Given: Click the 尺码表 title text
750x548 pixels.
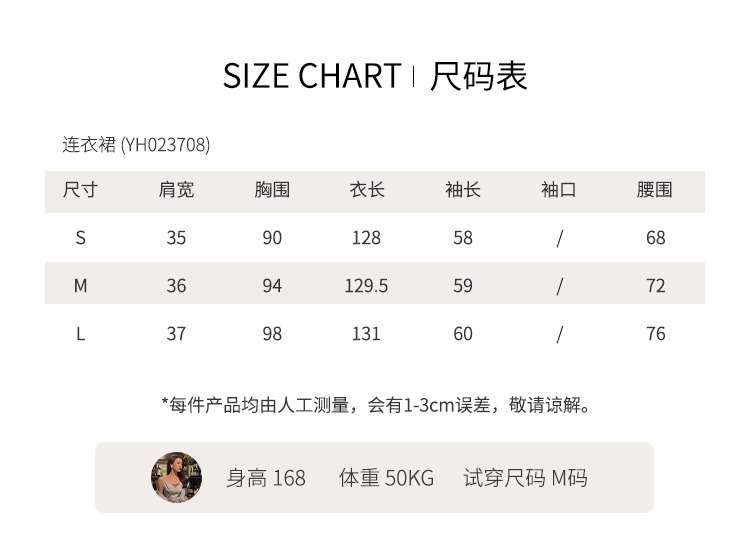Looking at the screenshot, I should (x=478, y=77).
